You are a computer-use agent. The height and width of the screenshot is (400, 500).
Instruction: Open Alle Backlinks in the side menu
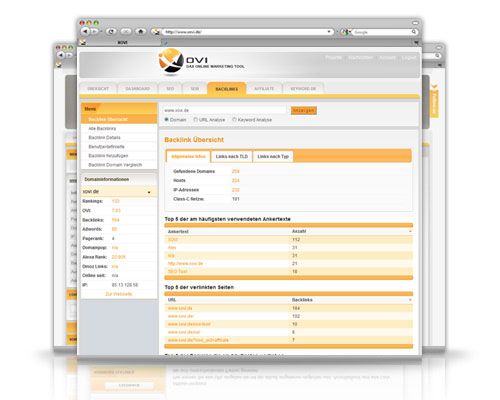(119, 128)
